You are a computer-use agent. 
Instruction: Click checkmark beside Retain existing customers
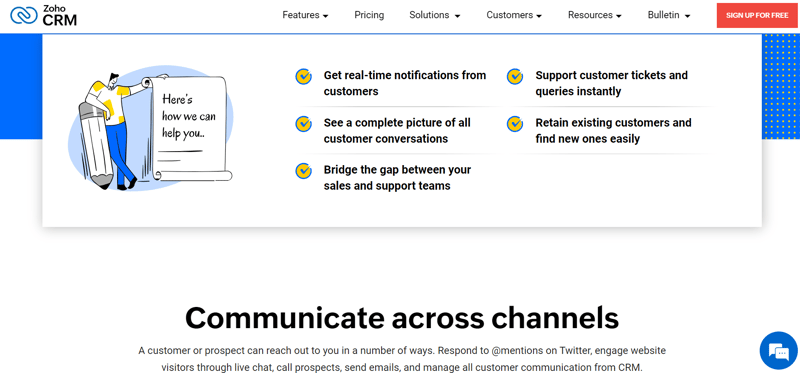pyautogui.click(x=515, y=124)
